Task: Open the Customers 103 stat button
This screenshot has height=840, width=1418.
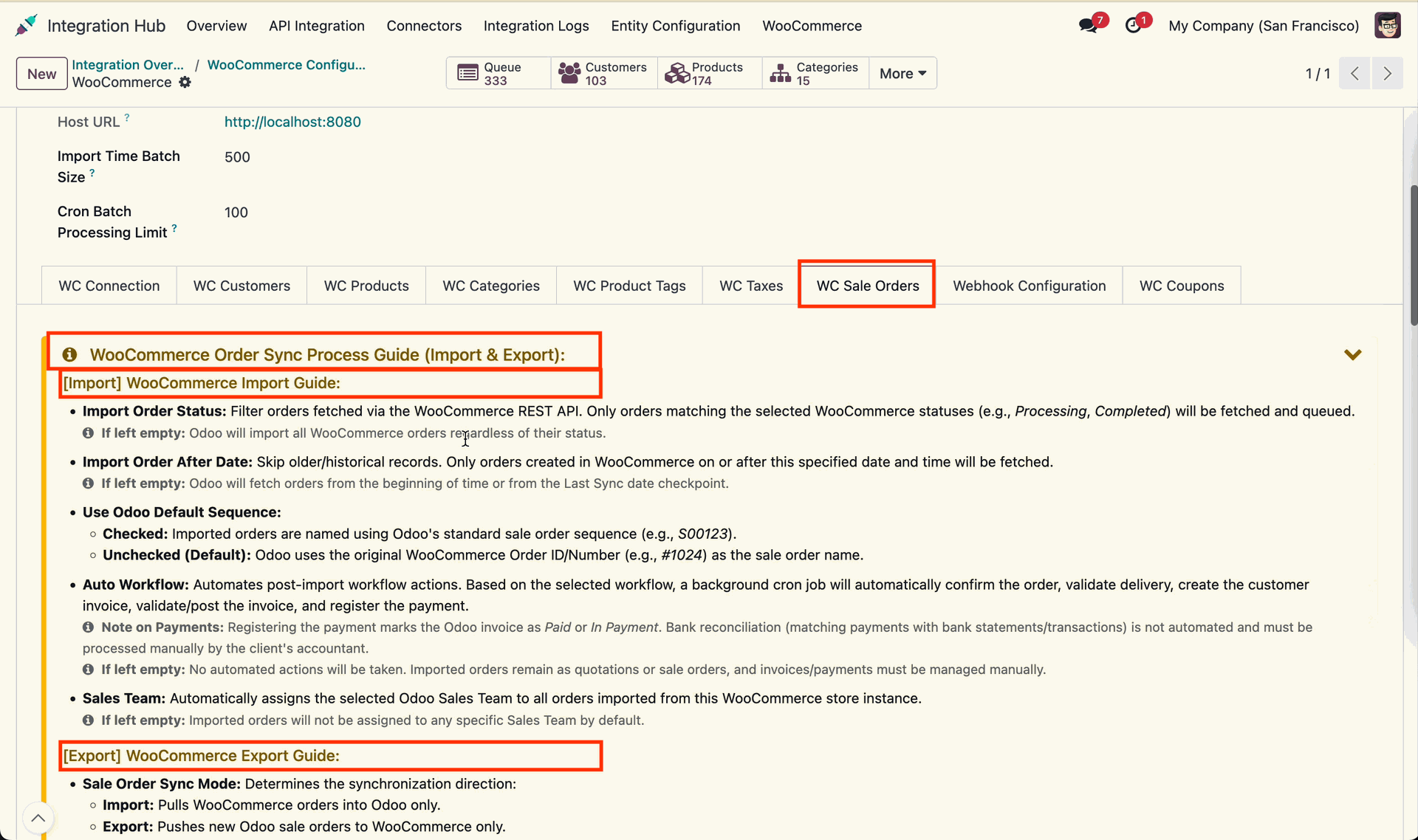Action: [604, 73]
